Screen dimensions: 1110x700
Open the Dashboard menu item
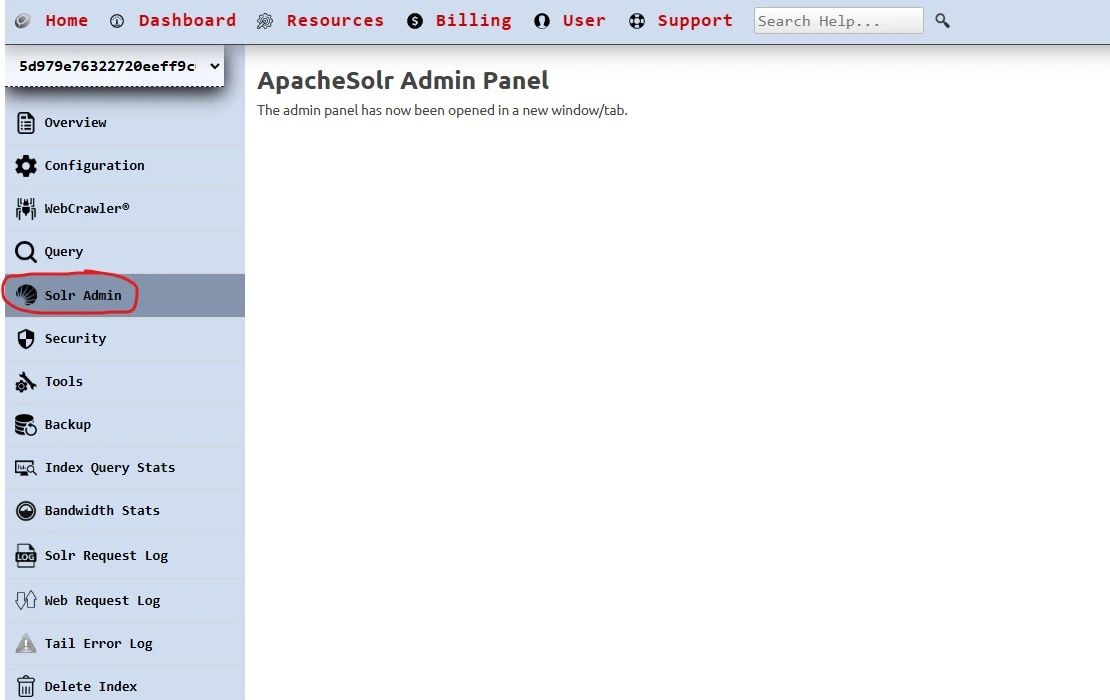pos(186,21)
